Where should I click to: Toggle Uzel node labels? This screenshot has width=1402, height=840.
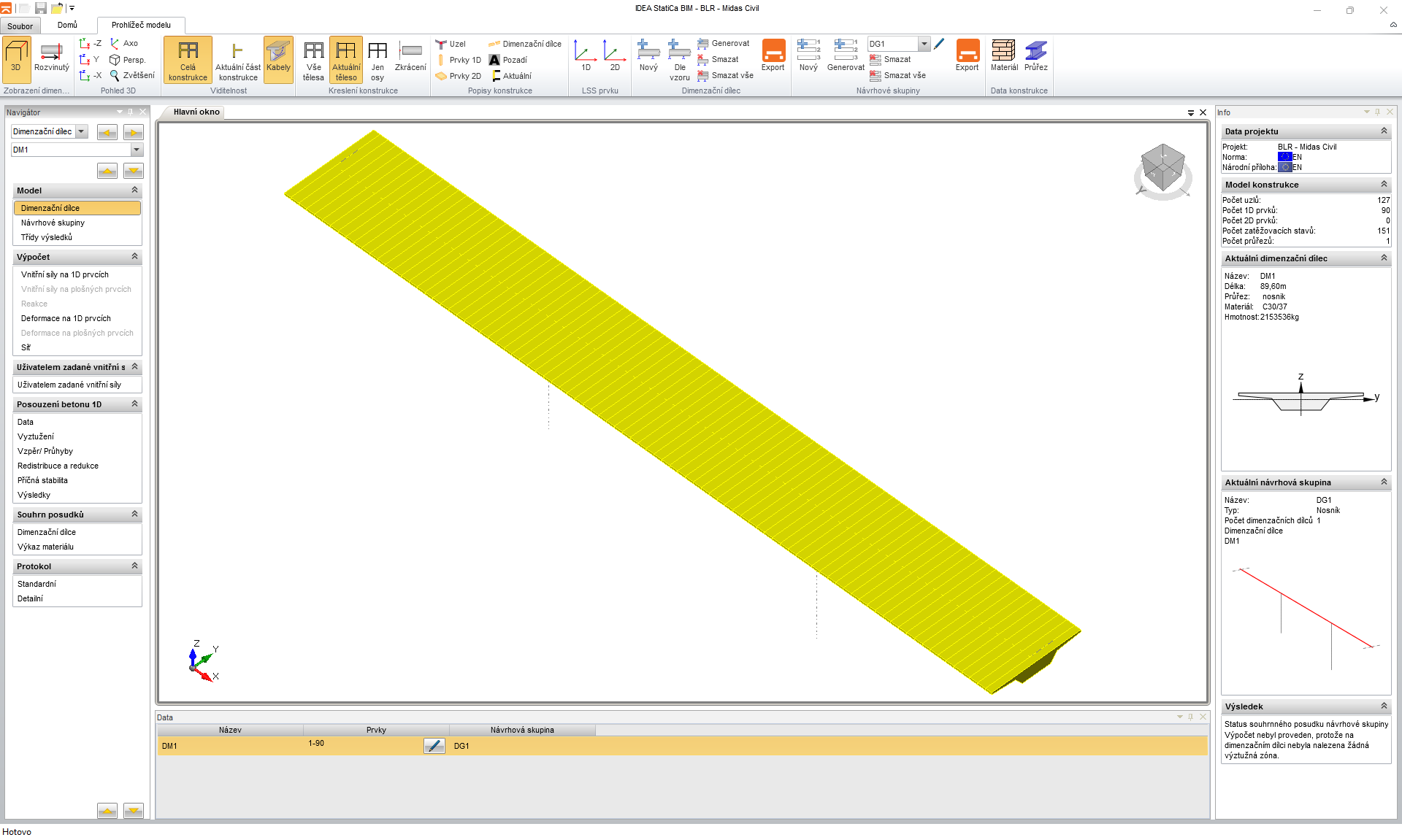click(451, 44)
